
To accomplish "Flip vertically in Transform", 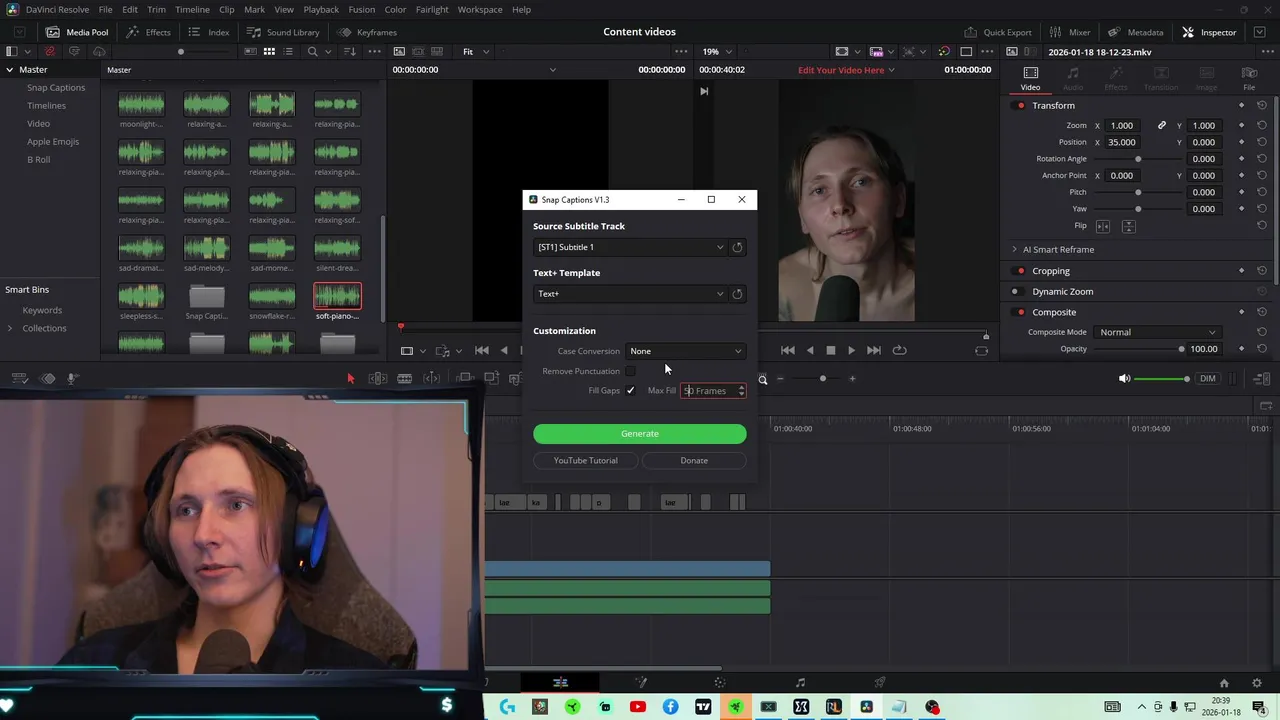I will (1128, 226).
